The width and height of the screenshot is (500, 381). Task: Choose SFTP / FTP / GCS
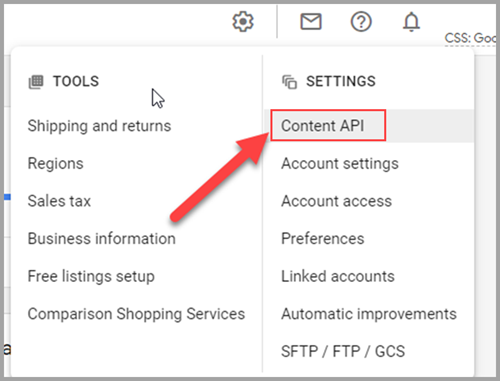point(343,351)
